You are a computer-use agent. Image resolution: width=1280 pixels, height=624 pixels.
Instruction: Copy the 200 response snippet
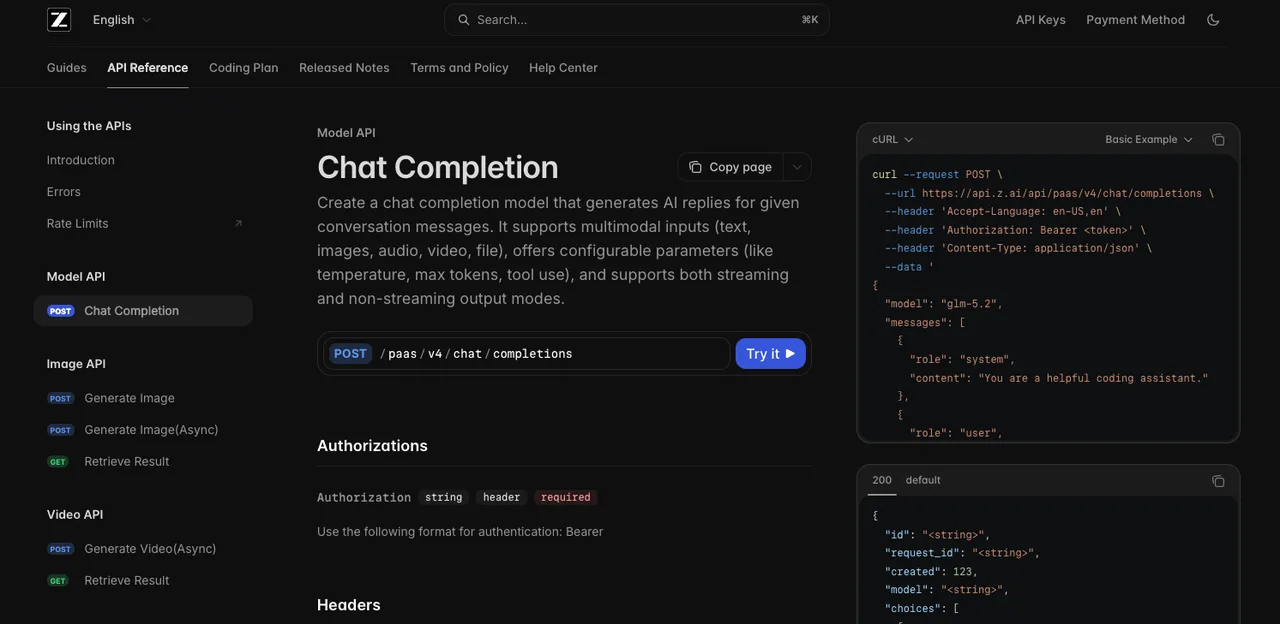click(1218, 481)
